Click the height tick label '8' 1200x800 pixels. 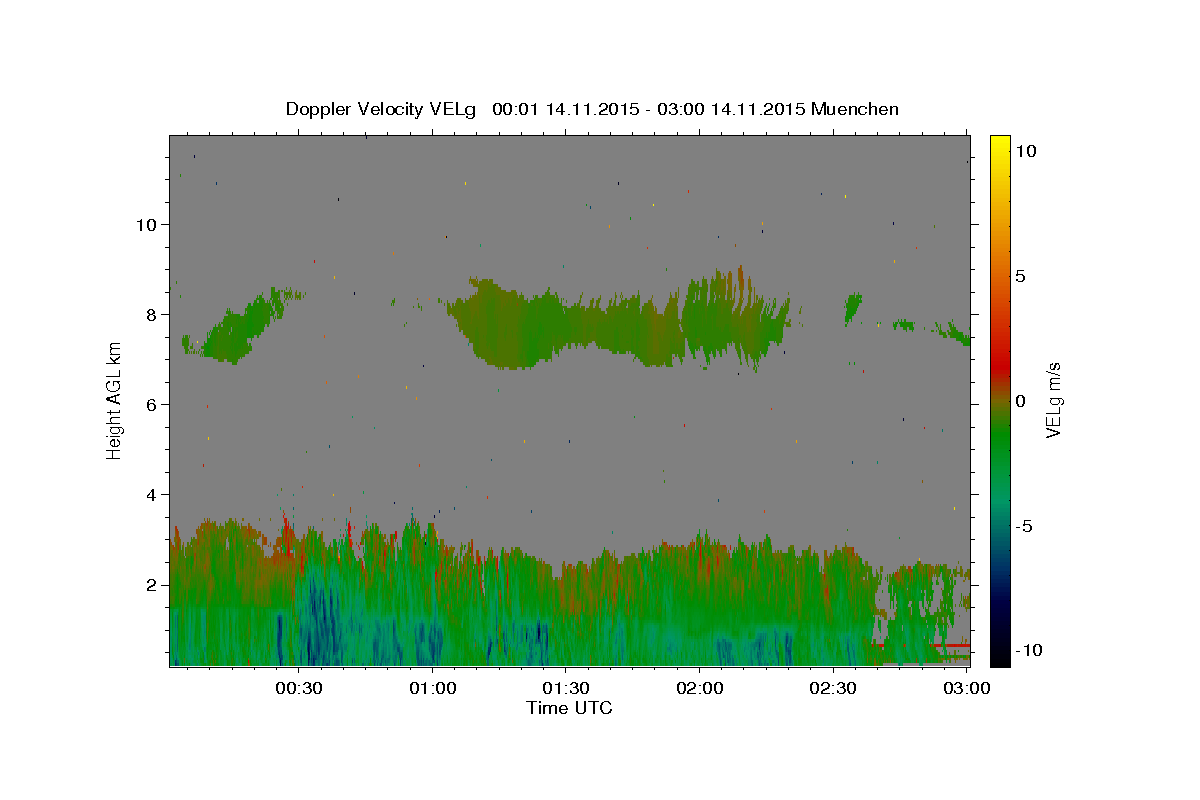[153, 315]
